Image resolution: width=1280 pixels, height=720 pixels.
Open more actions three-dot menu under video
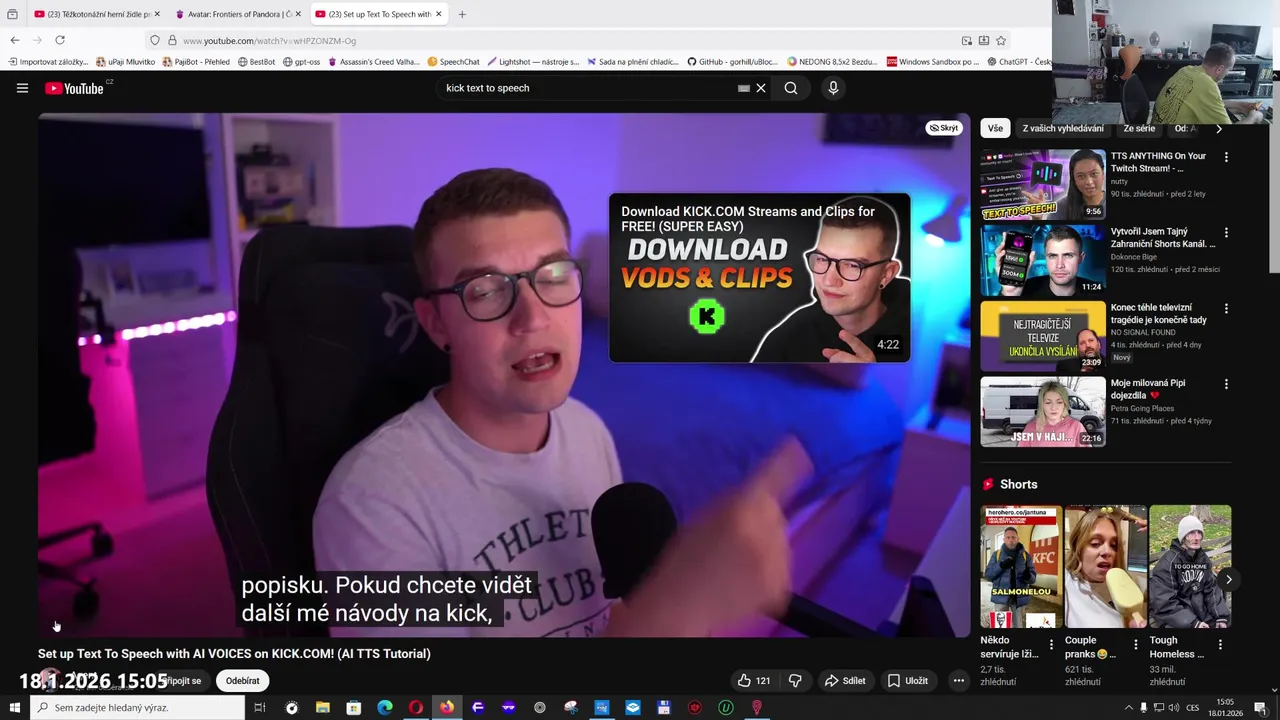tap(958, 681)
